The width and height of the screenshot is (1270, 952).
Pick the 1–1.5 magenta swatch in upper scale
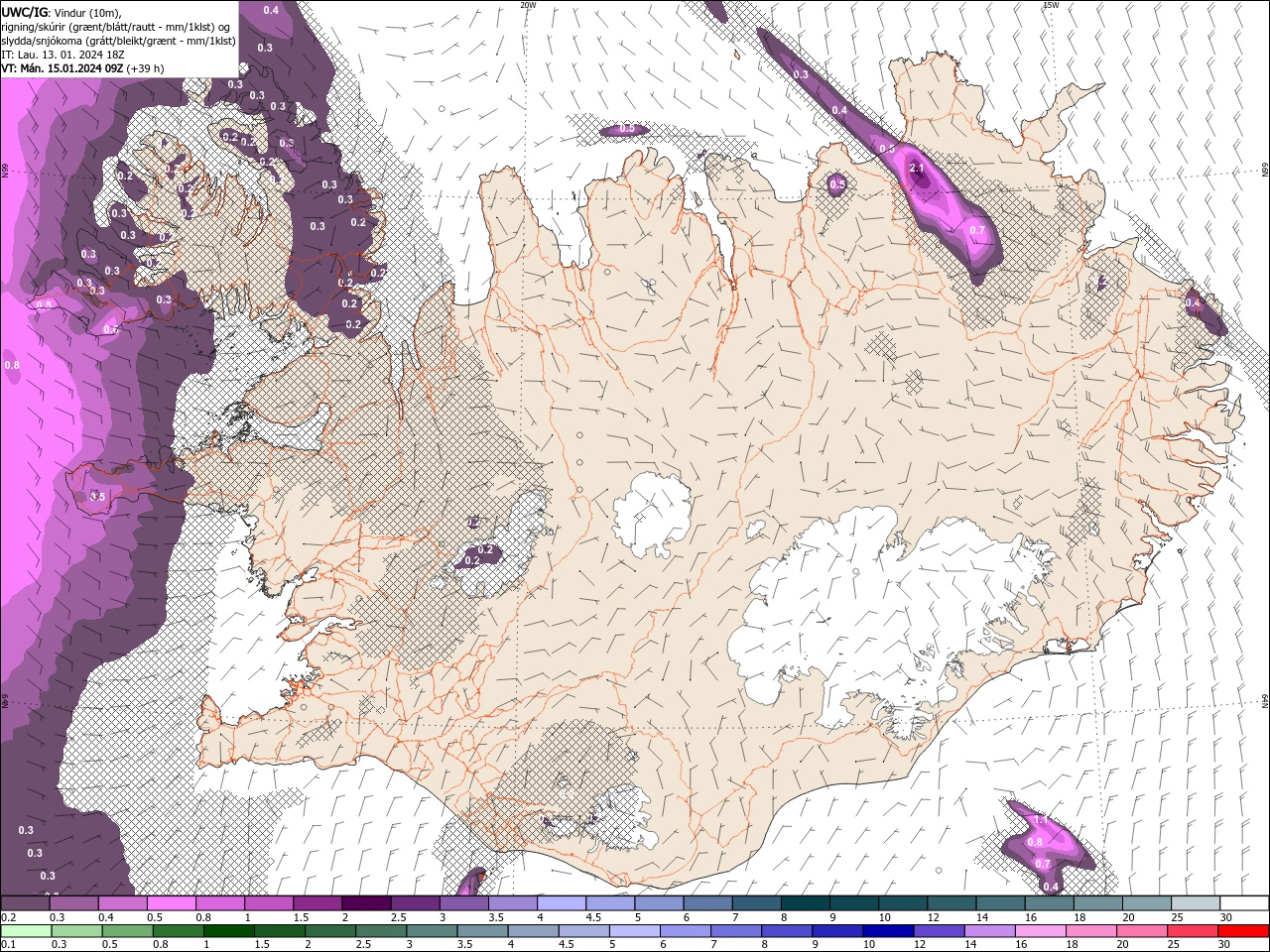(268, 903)
